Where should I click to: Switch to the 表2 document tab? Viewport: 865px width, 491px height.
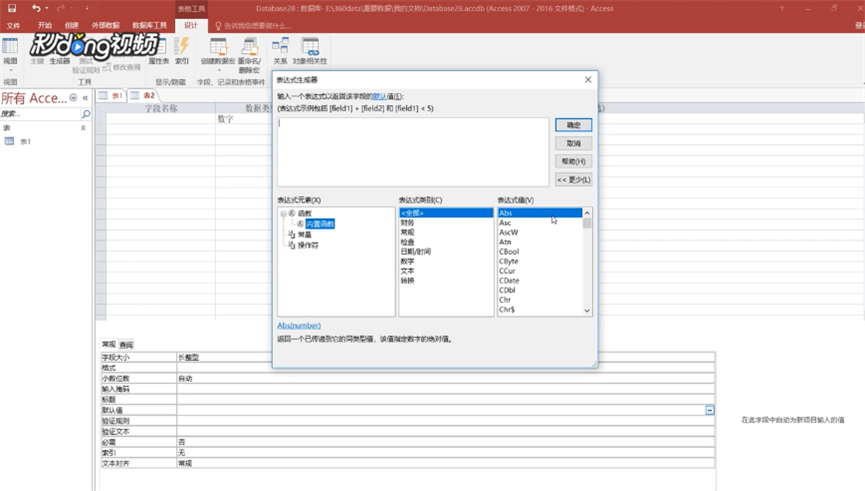point(143,95)
